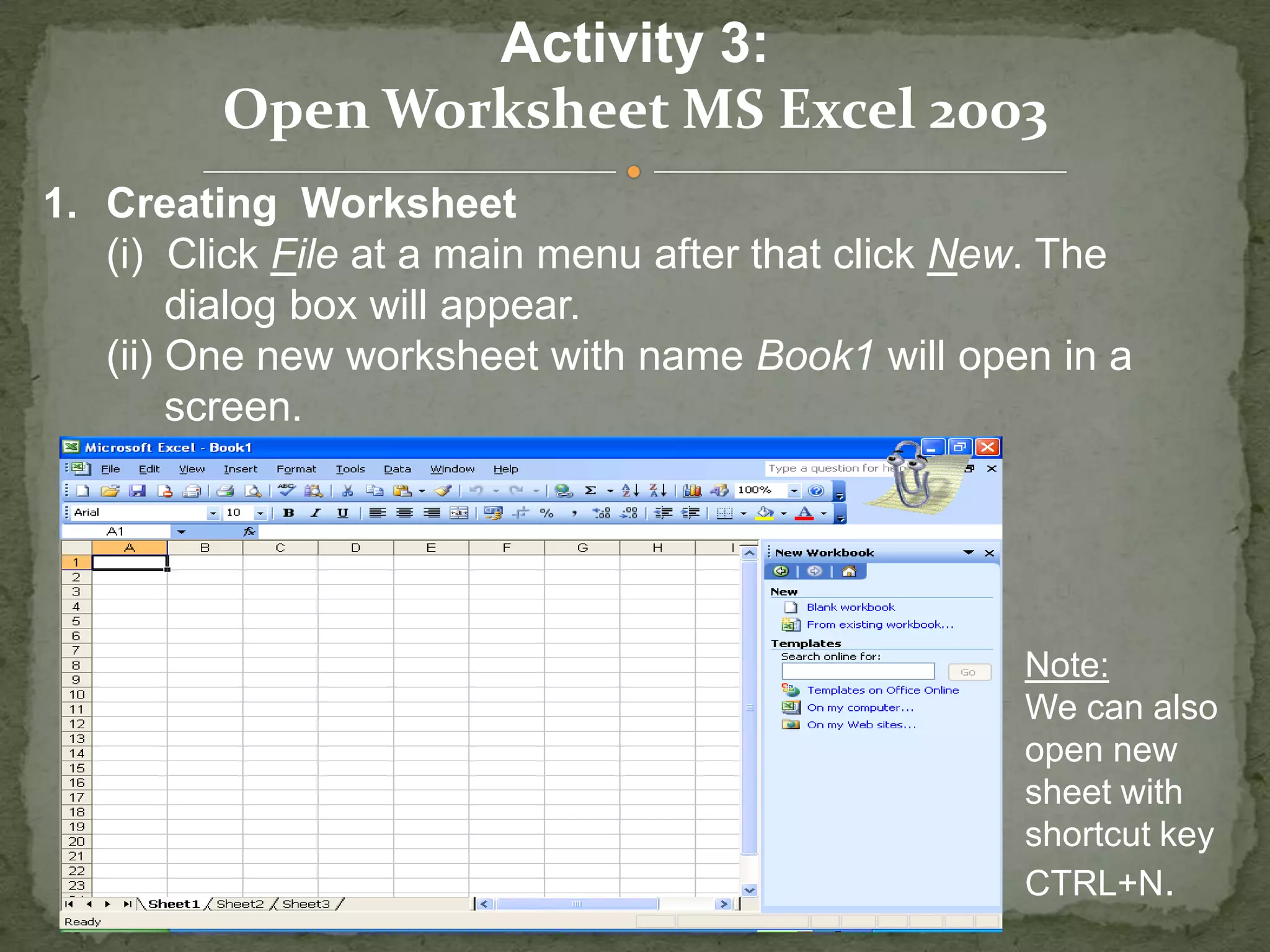Click Merge and Center icon

459,513
